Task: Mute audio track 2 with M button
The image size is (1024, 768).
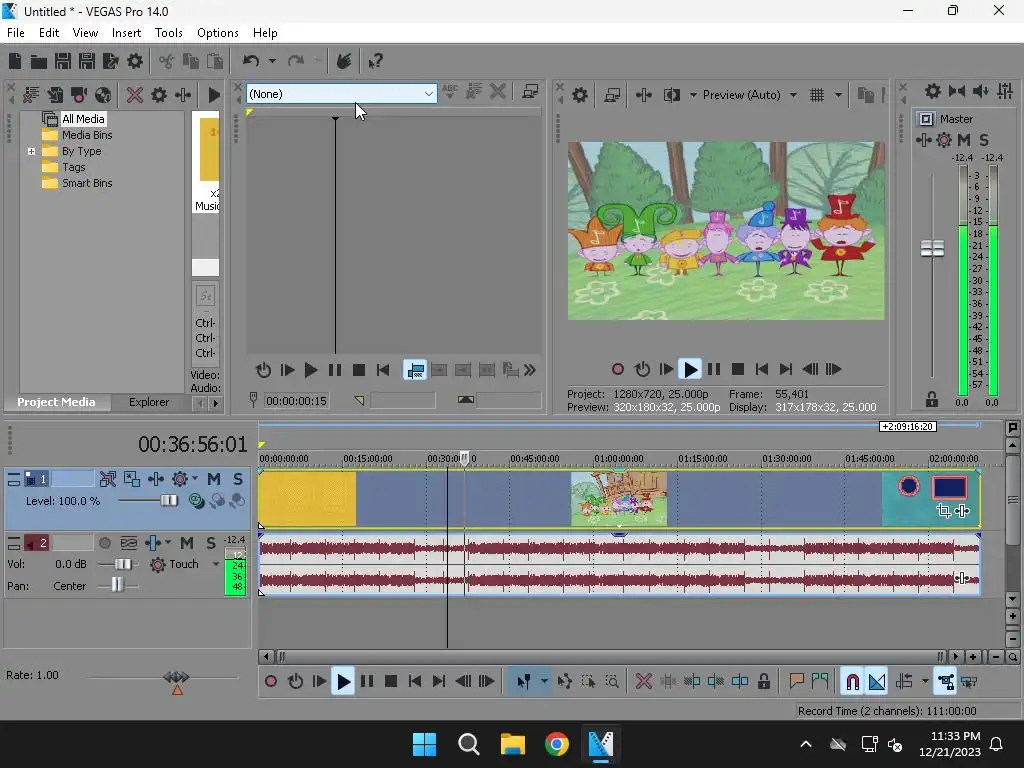Action: coord(187,543)
